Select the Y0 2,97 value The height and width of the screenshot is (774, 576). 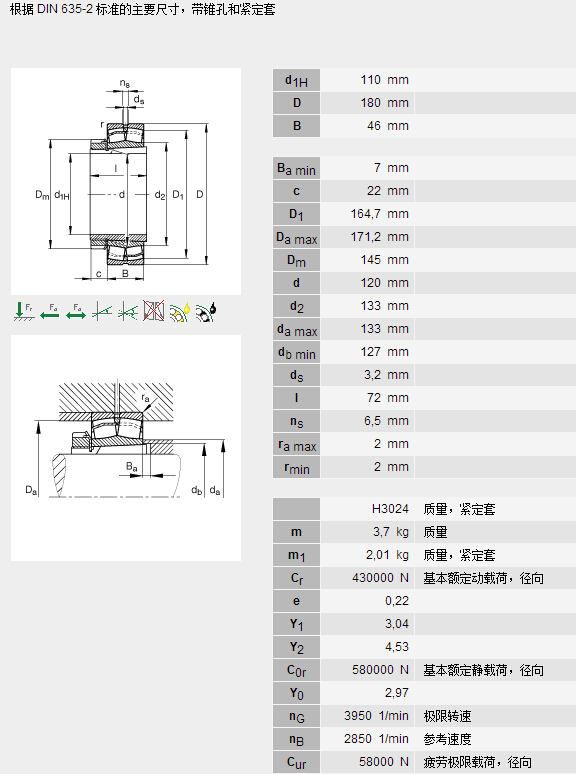pyautogui.click(x=397, y=693)
